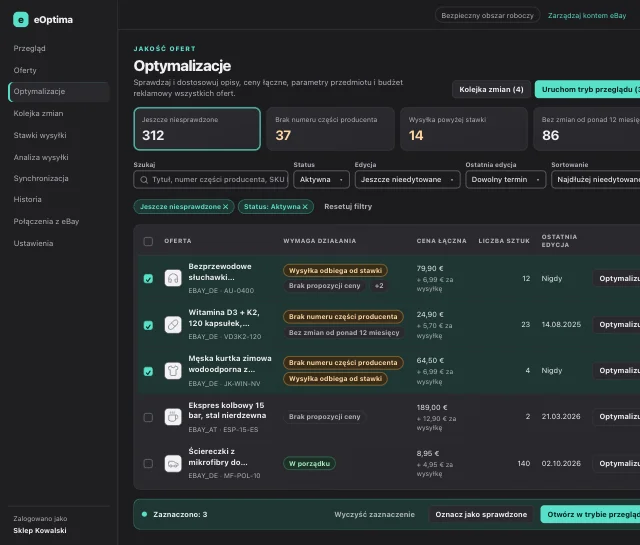The height and width of the screenshot is (545, 640).
Task: Click 'Bez zmian od ponad 12 miesięcy' tag
Action: click(344, 333)
